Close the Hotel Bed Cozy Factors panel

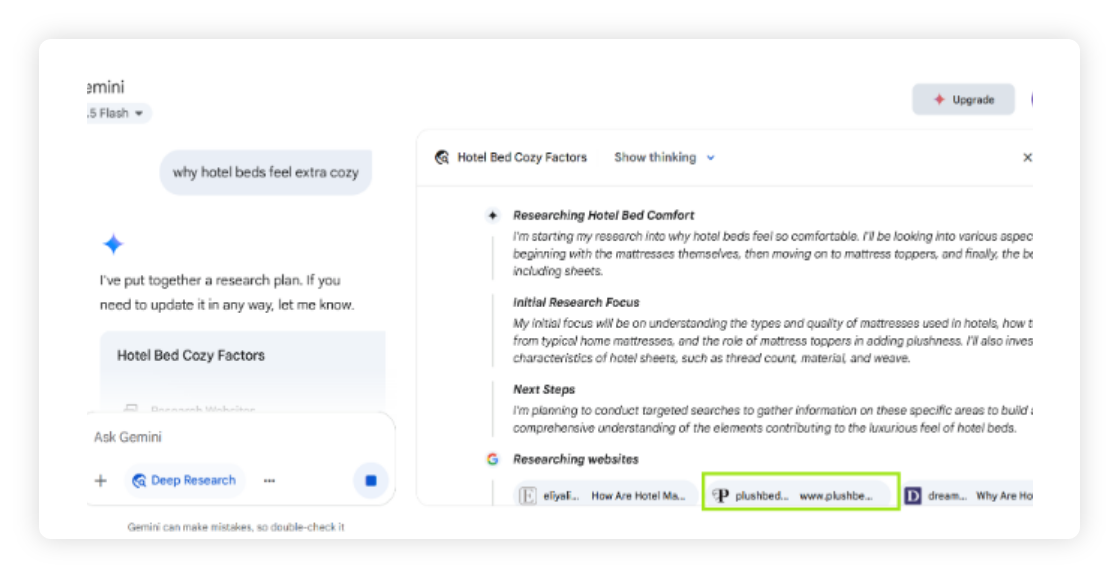(x=1026, y=158)
